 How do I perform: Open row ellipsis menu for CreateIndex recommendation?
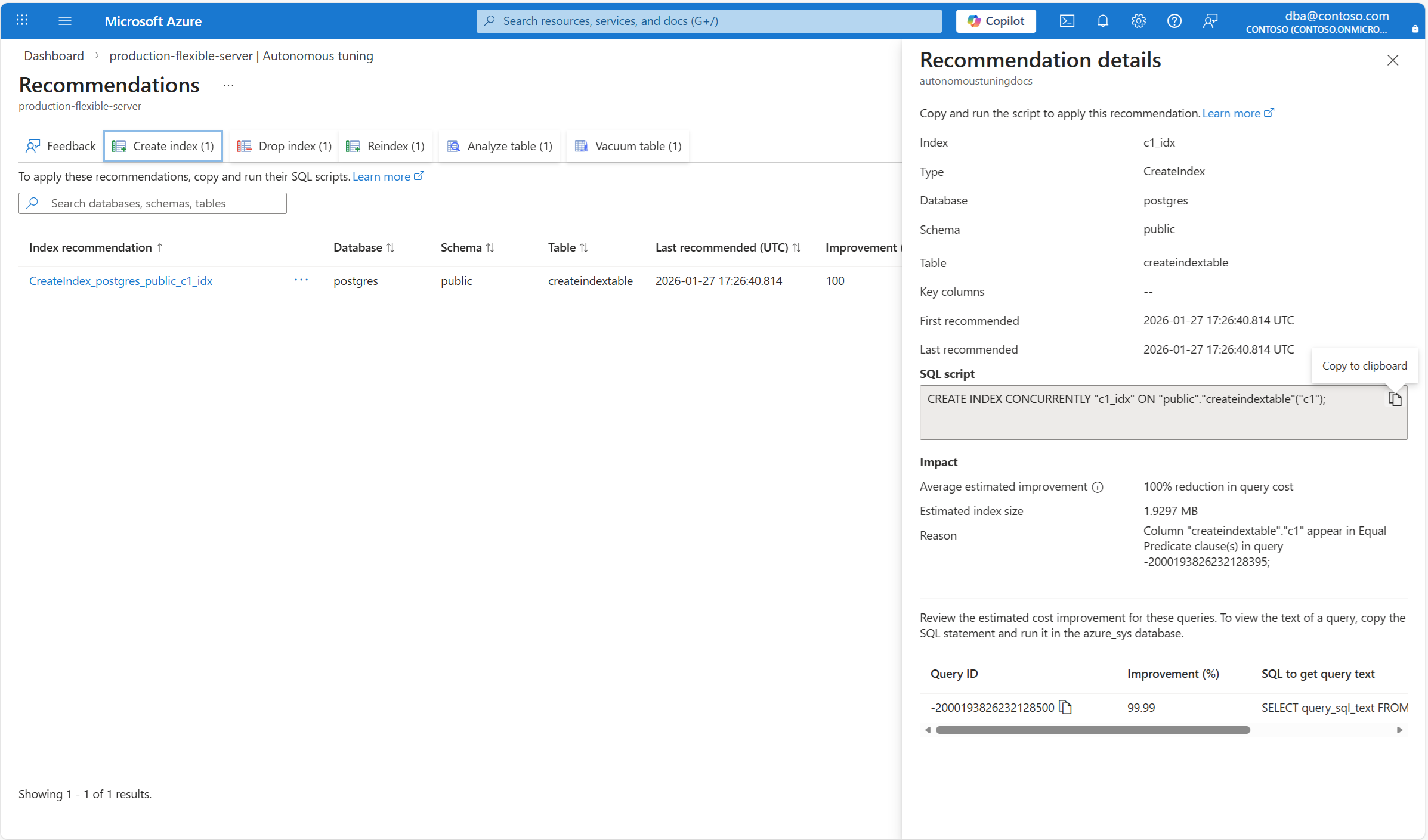pos(301,280)
